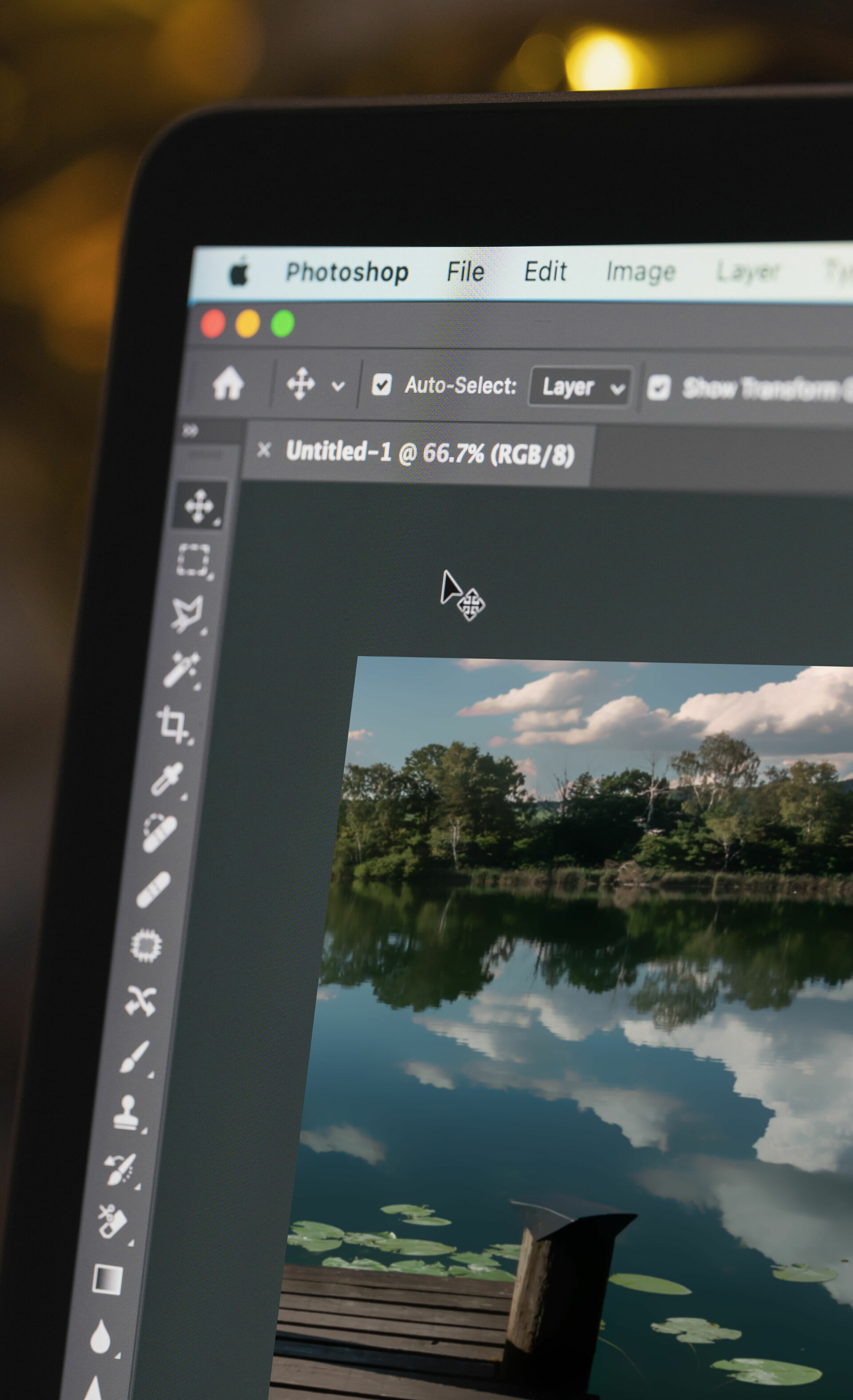The height and width of the screenshot is (1400, 853).
Task: Select the Clone Stamp tool
Action: click(x=128, y=1113)
